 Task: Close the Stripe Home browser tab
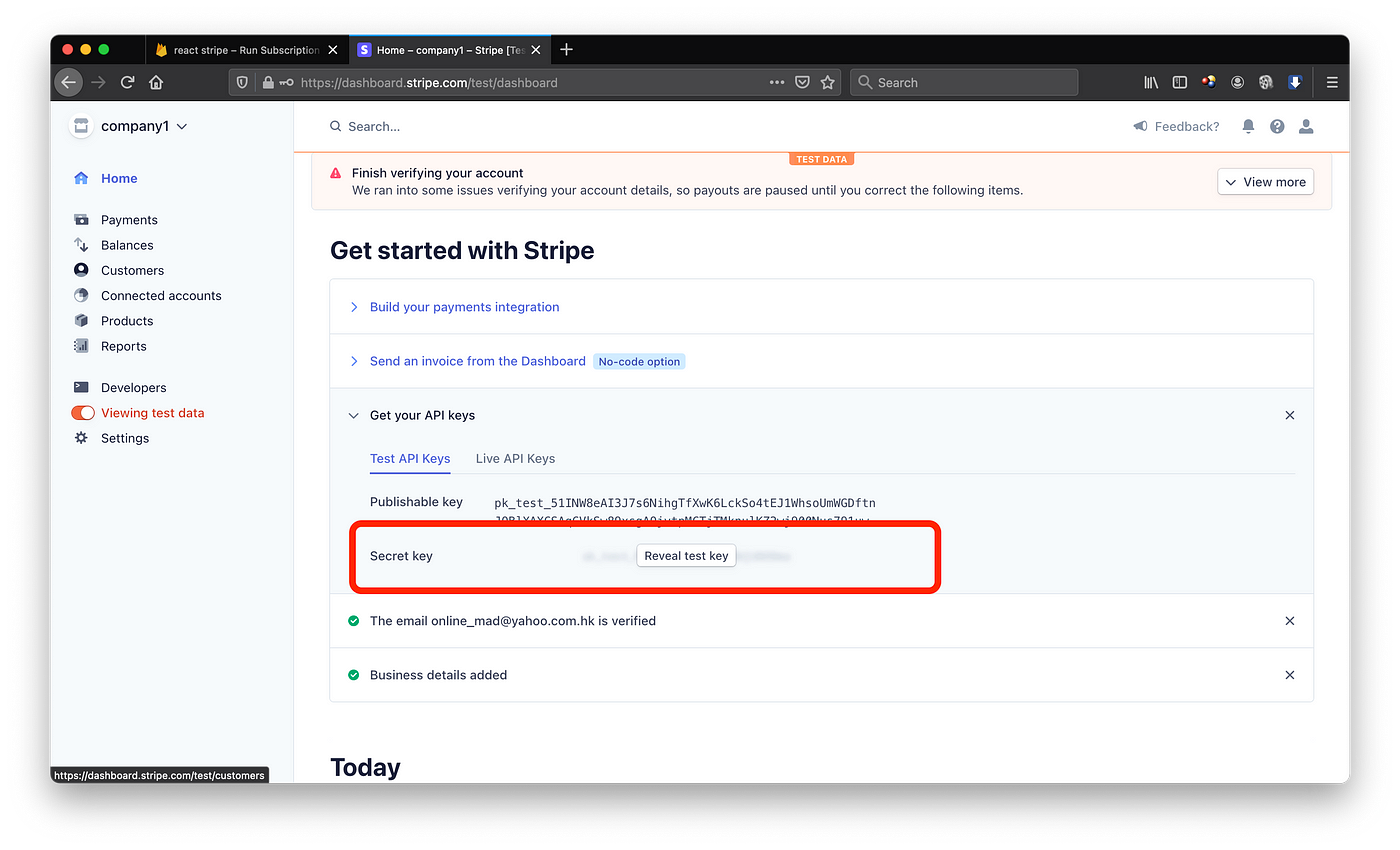538,50
